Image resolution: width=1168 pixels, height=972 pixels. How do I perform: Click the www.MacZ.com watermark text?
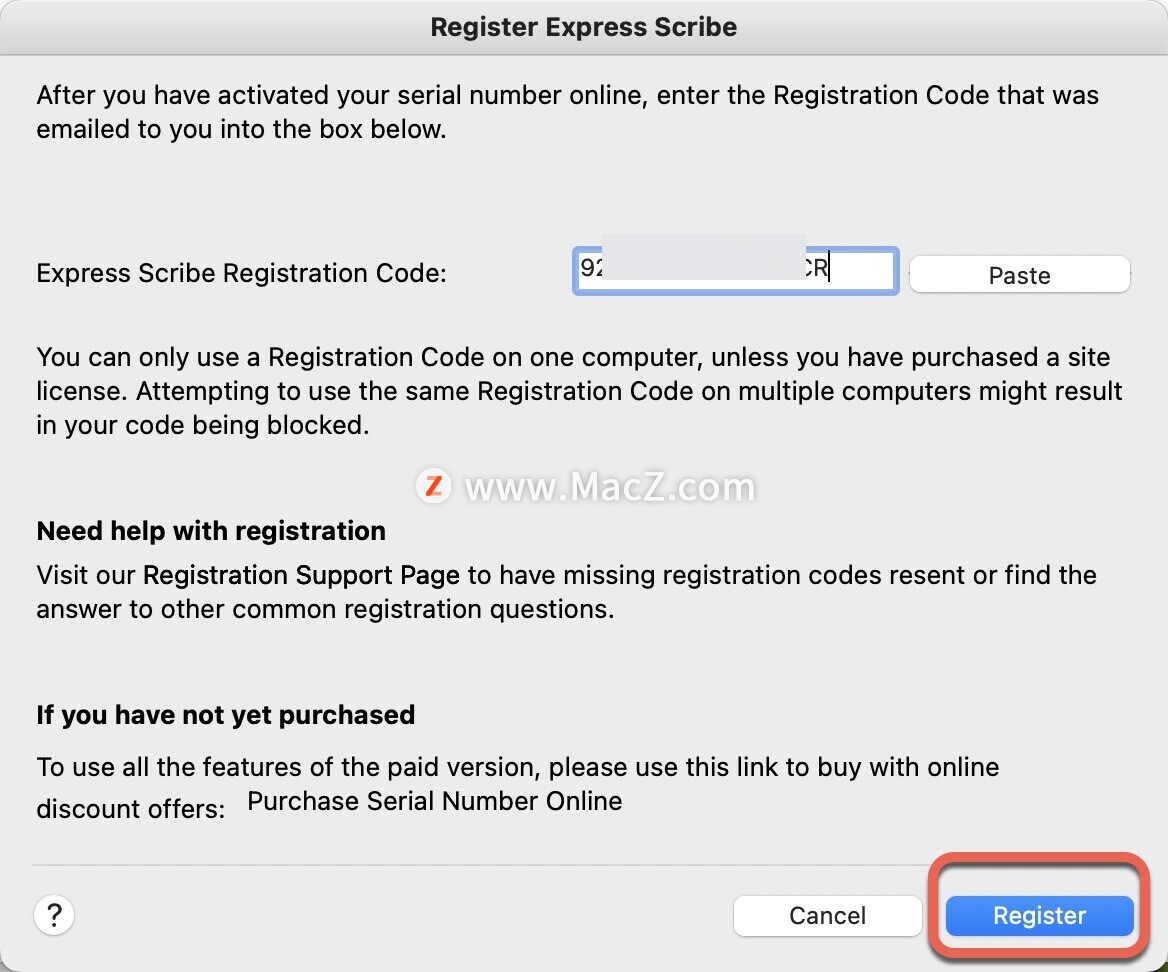pyautogui.click(x=610, y=487)
